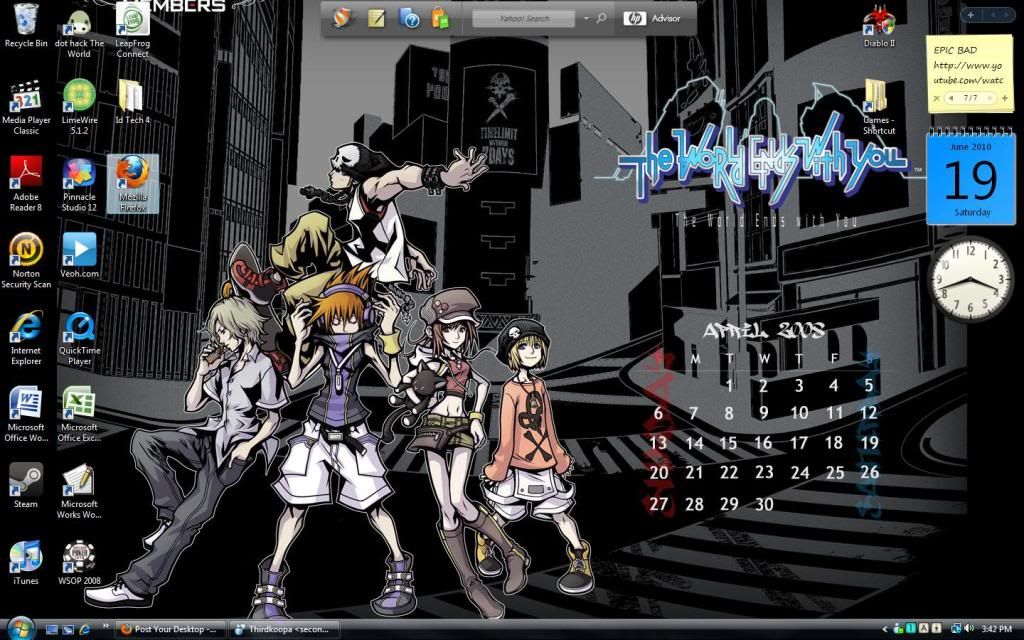Open the notepad icon in HP Advisor dock
Image resolution: width=1024 pixels, height=640 pixels.
point(376,18)
